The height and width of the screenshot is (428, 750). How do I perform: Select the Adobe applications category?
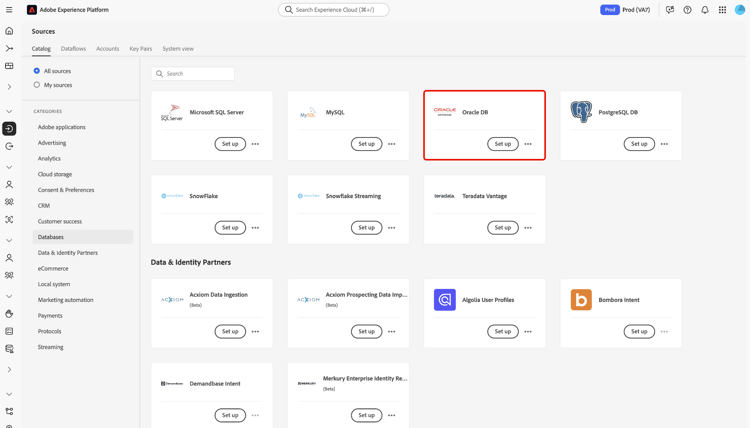[x=62, y=127]
